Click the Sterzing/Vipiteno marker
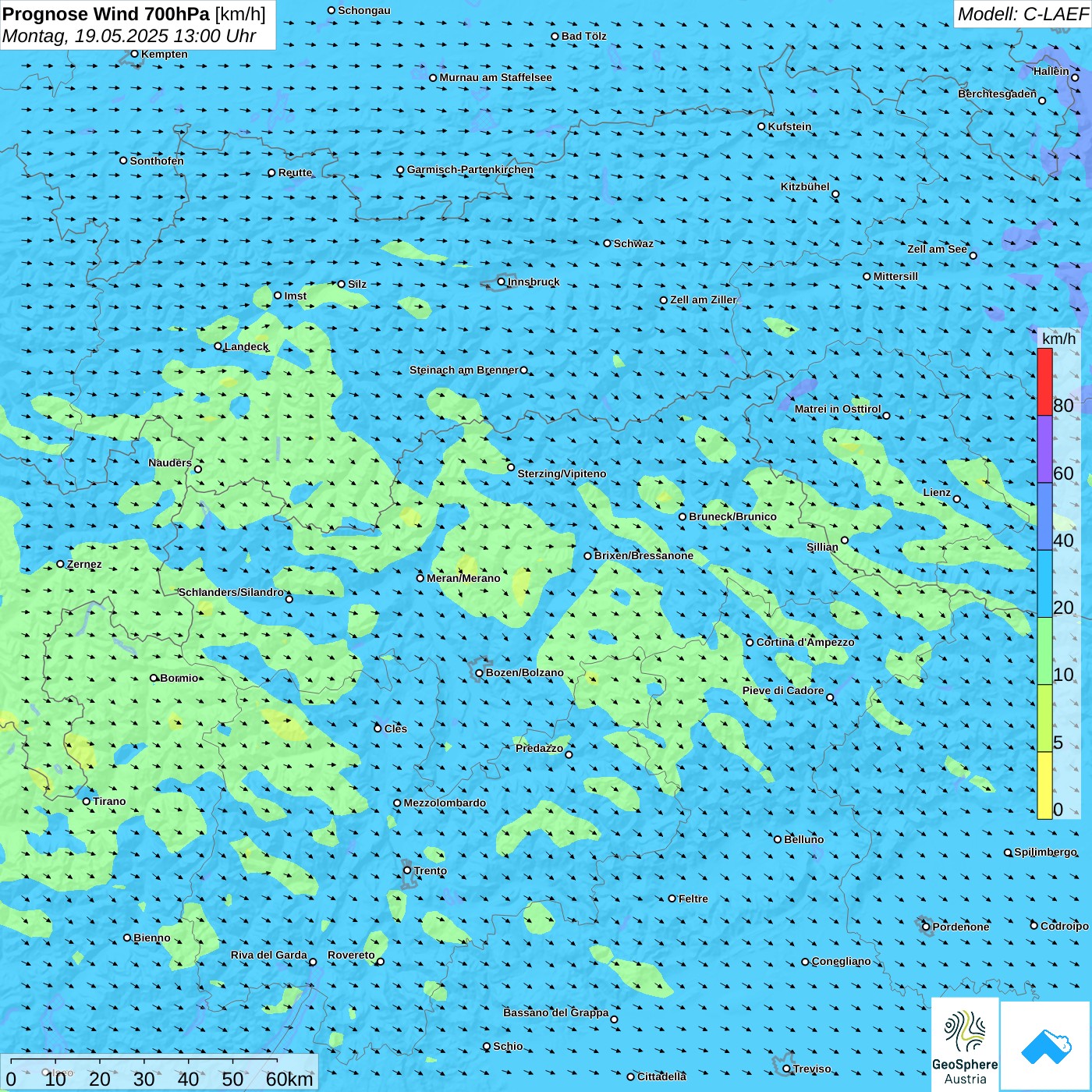This screenshot has width=1092, height=1092. [x=511, y=467]
